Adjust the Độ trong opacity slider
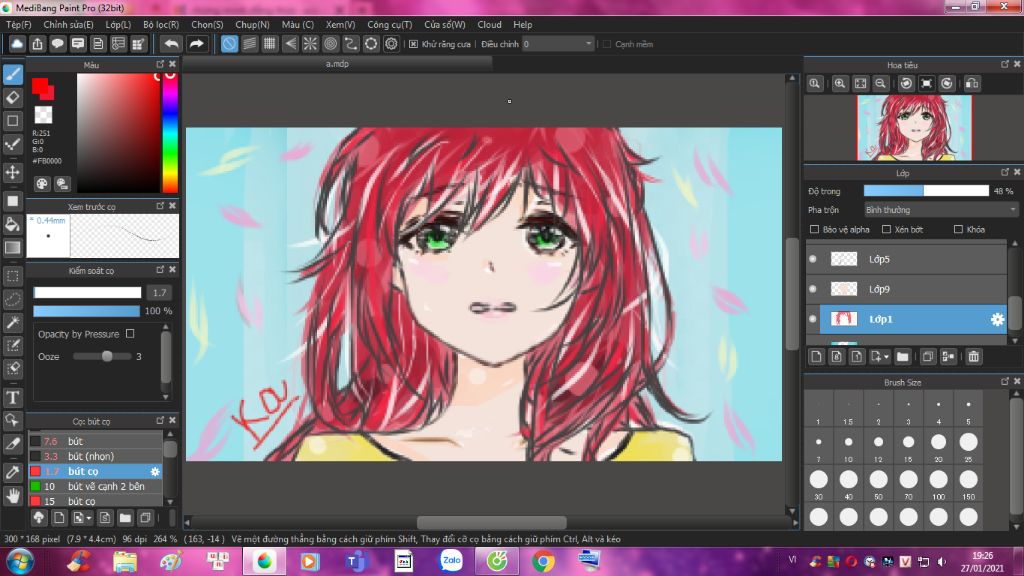This screenshot has height=576, width=1024. click(926, 191)
